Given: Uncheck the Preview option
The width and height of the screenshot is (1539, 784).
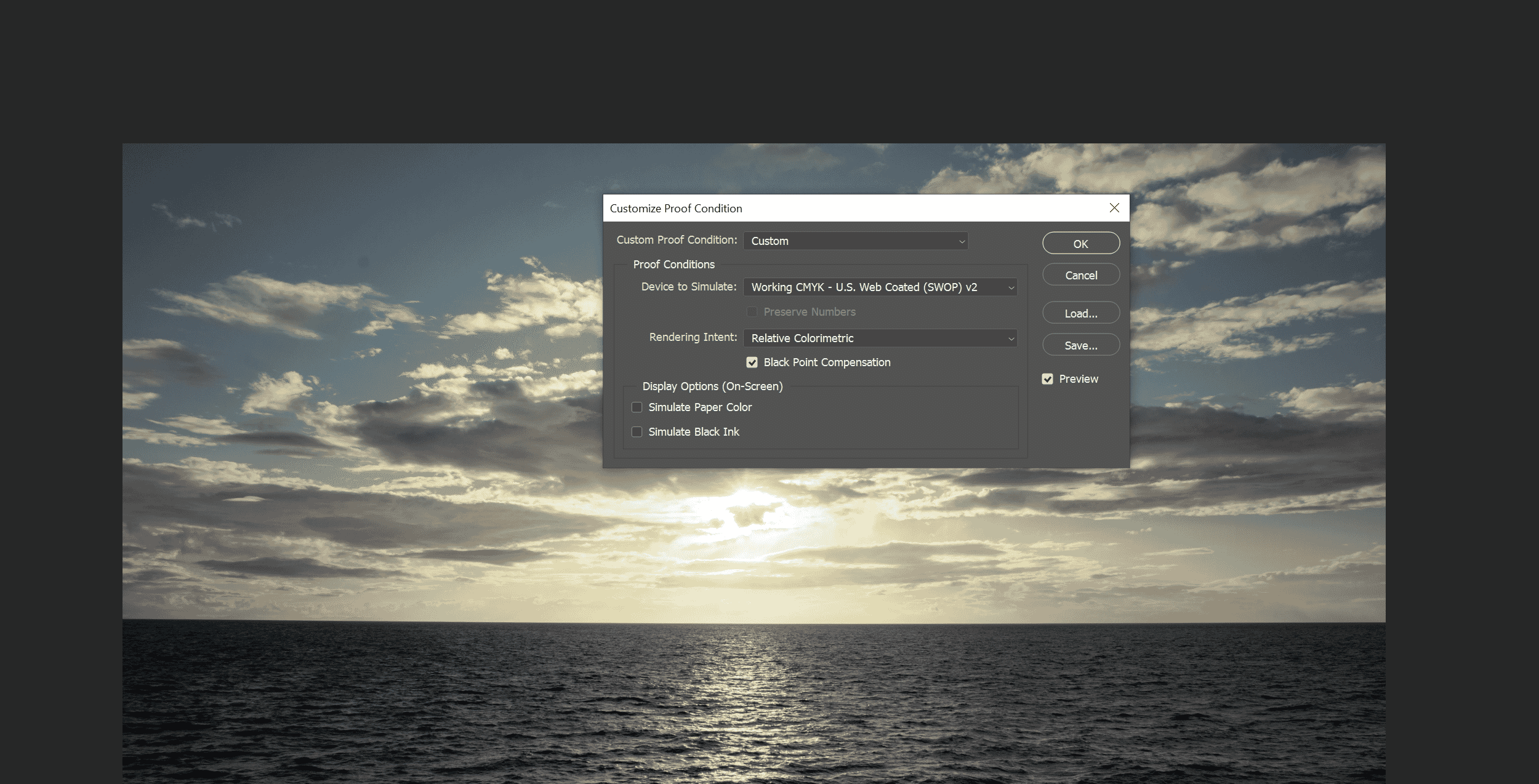Looking at the screenshot, I should [x=1048, y=378].
